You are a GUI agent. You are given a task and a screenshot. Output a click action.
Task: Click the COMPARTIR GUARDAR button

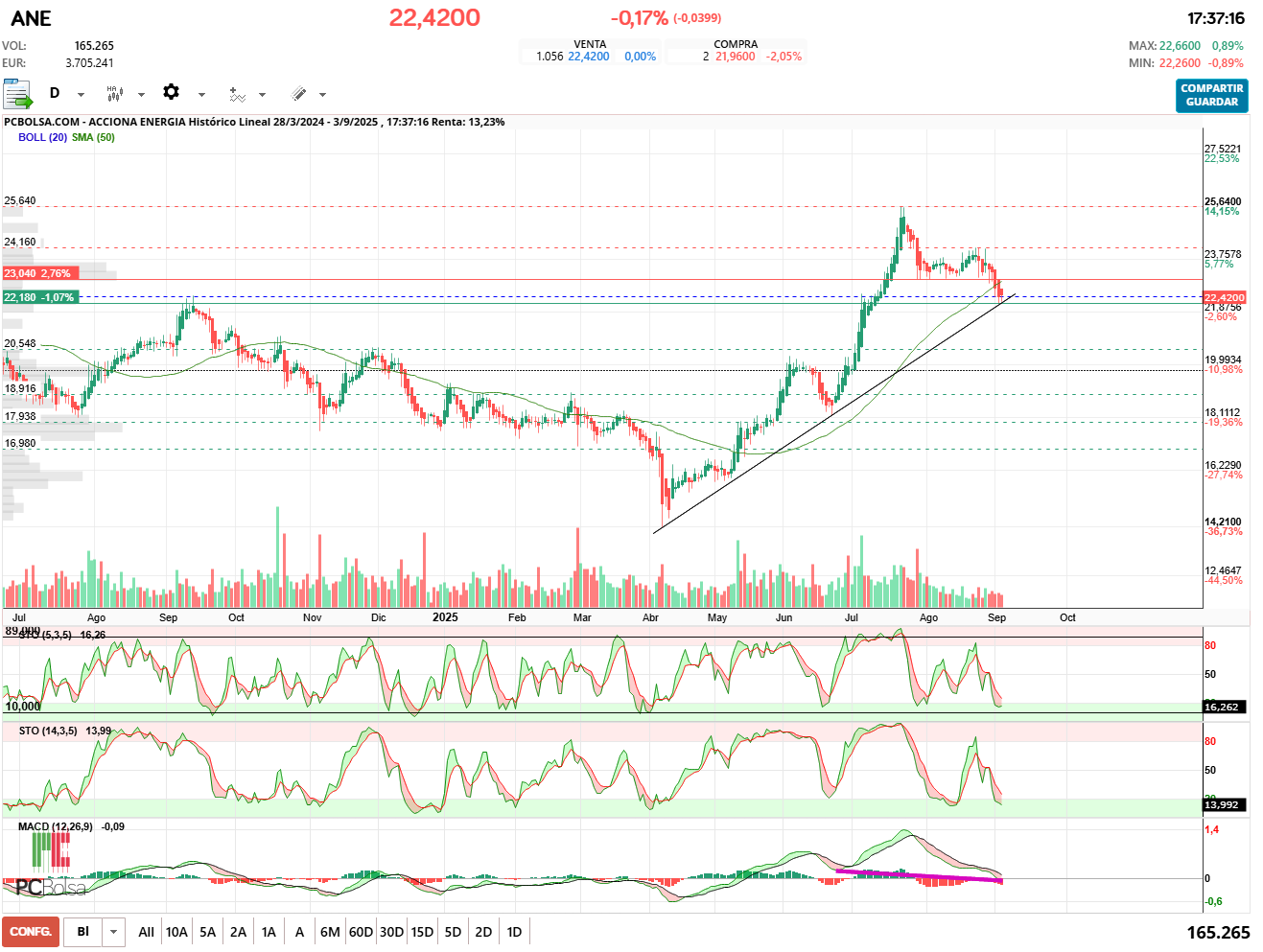tap(1212, 95)
